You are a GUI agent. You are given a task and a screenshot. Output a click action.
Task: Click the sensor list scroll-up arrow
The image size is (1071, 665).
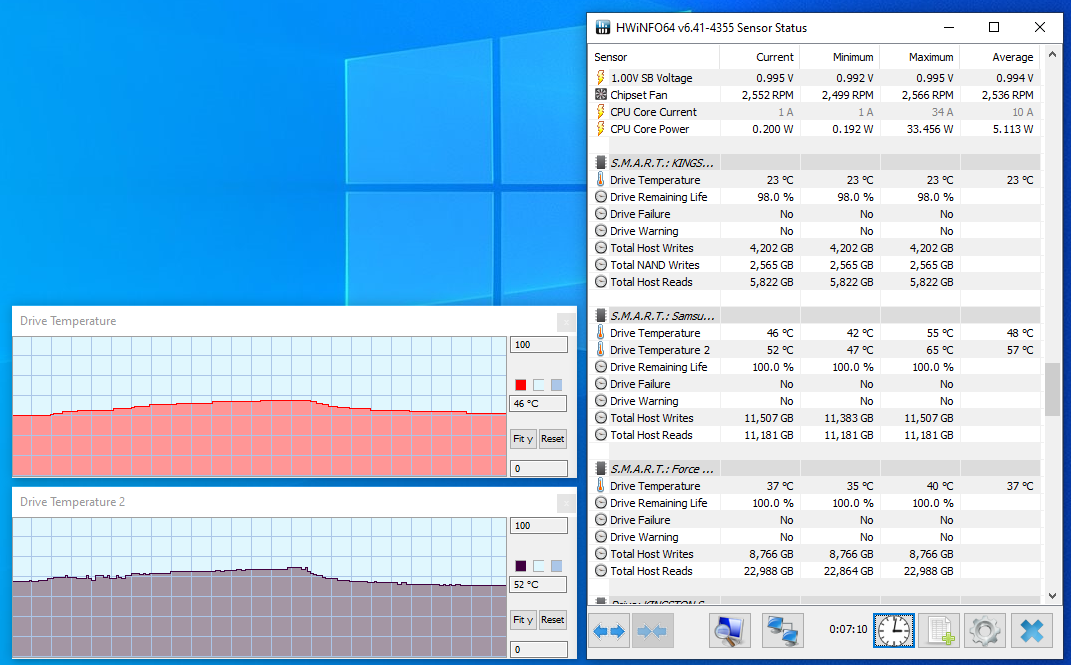point(1052,55)
